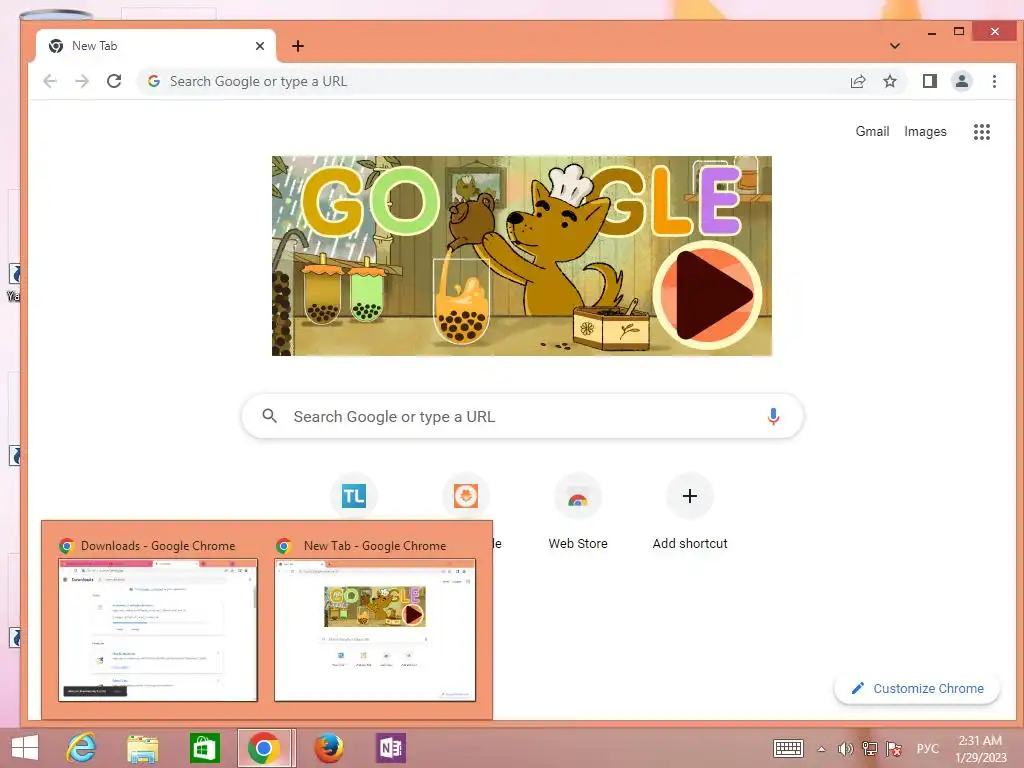Open the Images link

(925, 131)
